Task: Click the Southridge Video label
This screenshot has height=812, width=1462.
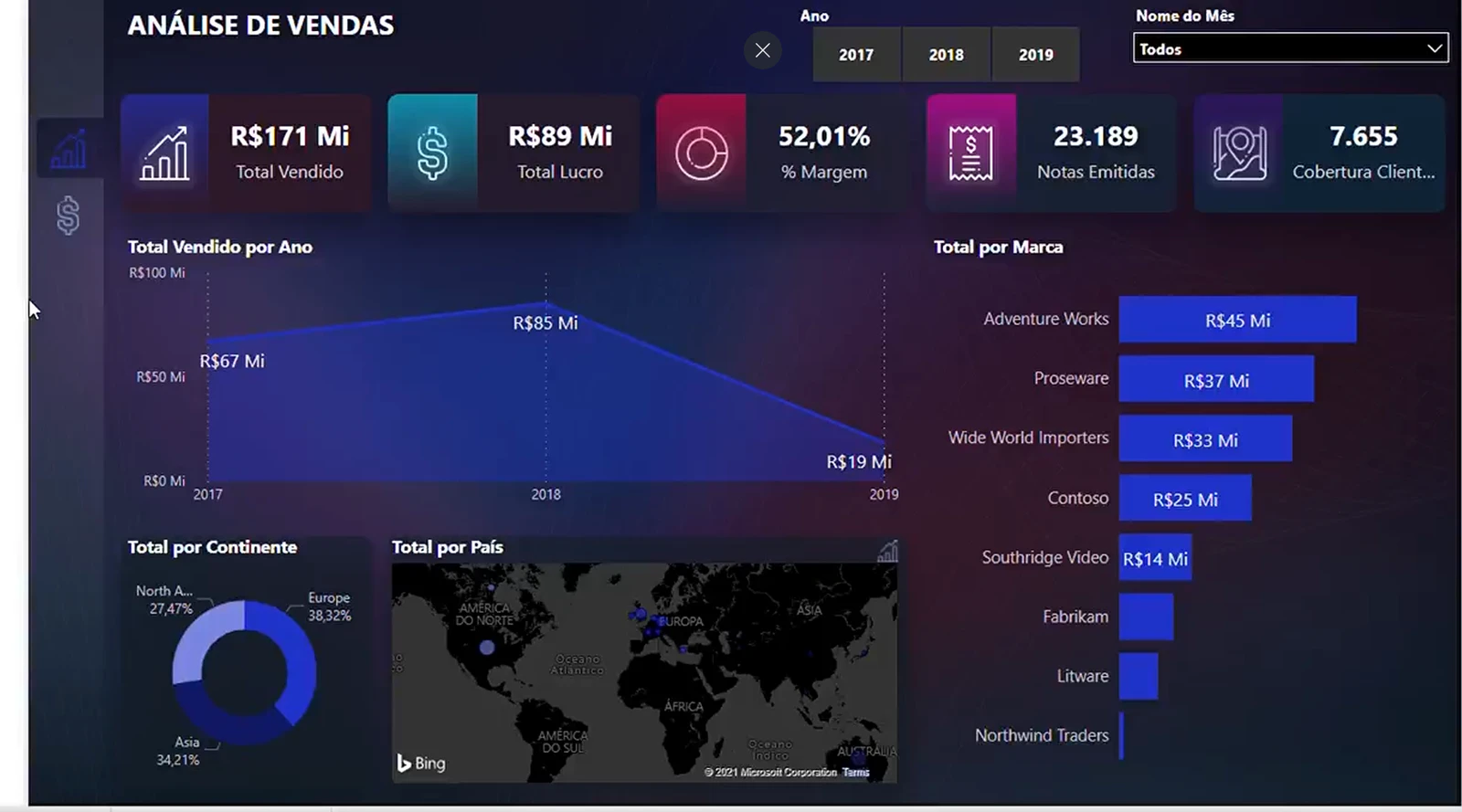Action: 1045,557
